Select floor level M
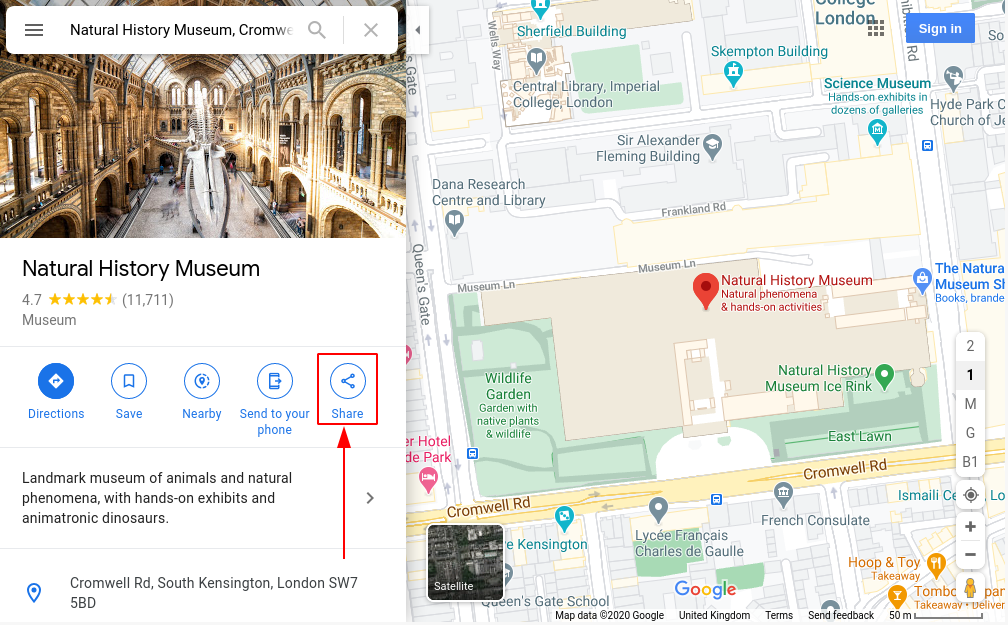1008x625 pixels. coord(970,404)
